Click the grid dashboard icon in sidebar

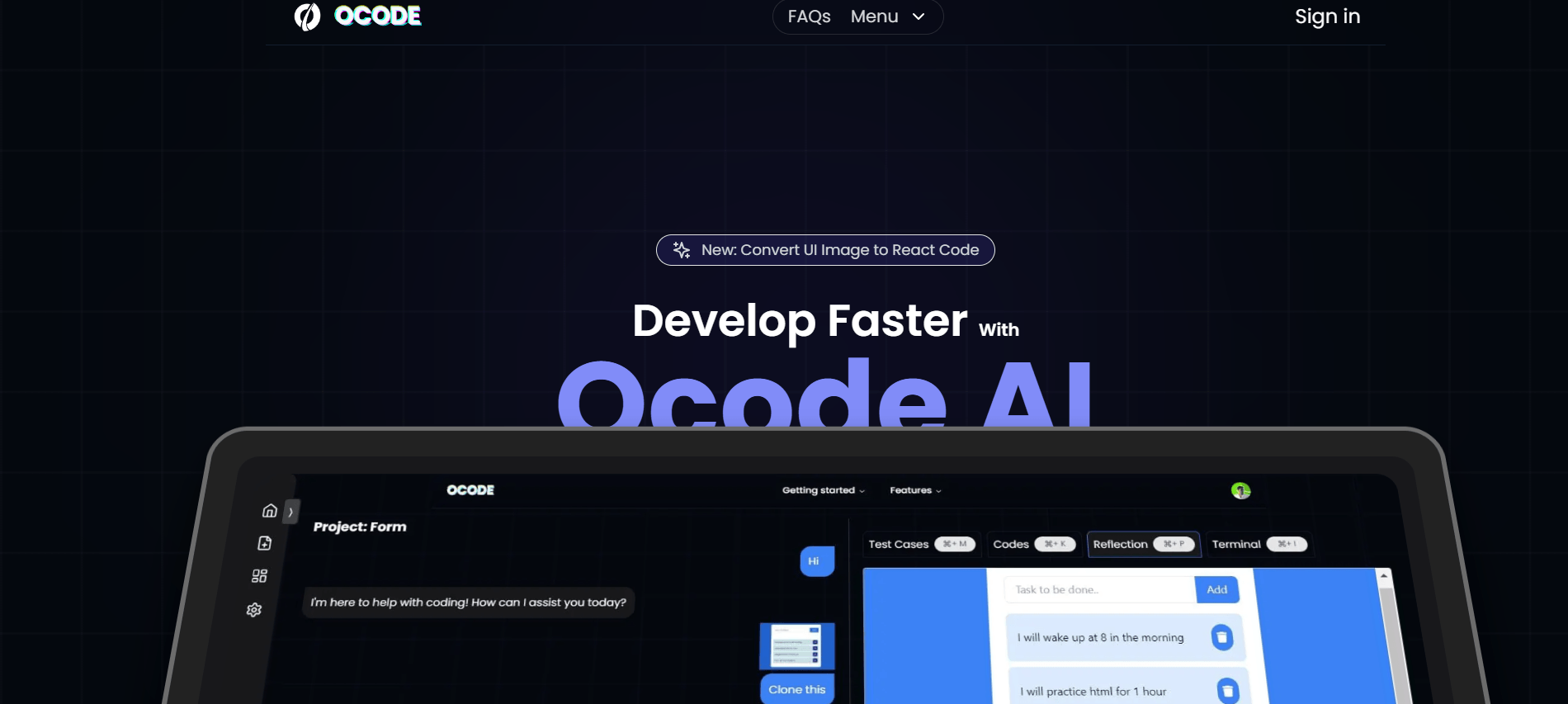click(259, 576)
